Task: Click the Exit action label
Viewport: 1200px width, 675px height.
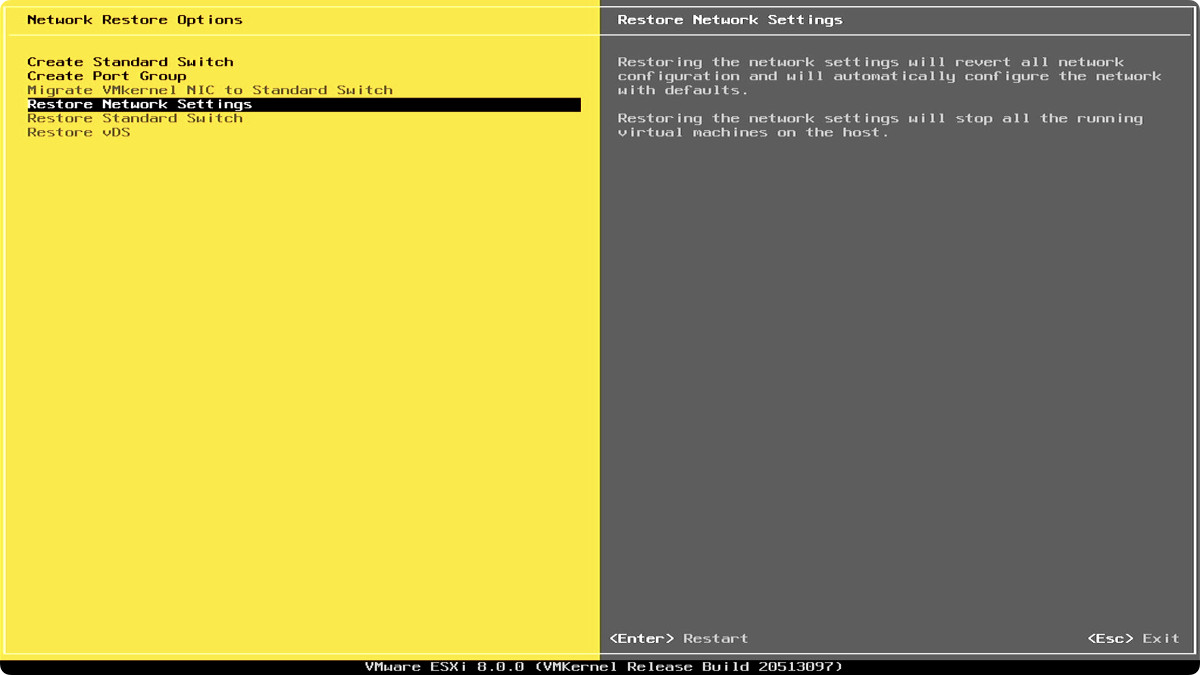Action: tap(1161, 638)
